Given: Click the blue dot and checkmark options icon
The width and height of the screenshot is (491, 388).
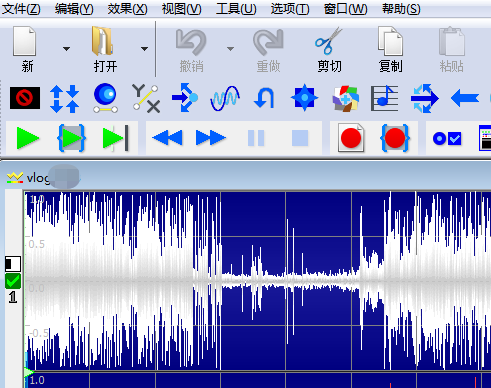Looking at the screenshot, I should coord(447,138).
